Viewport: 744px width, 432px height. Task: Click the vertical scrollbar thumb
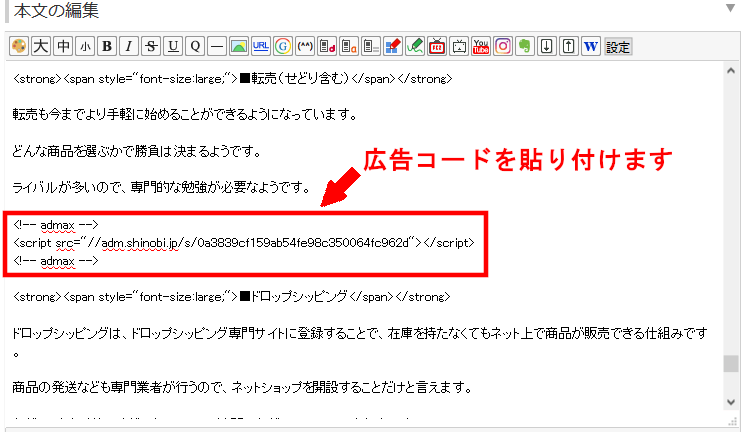(731, 364)
